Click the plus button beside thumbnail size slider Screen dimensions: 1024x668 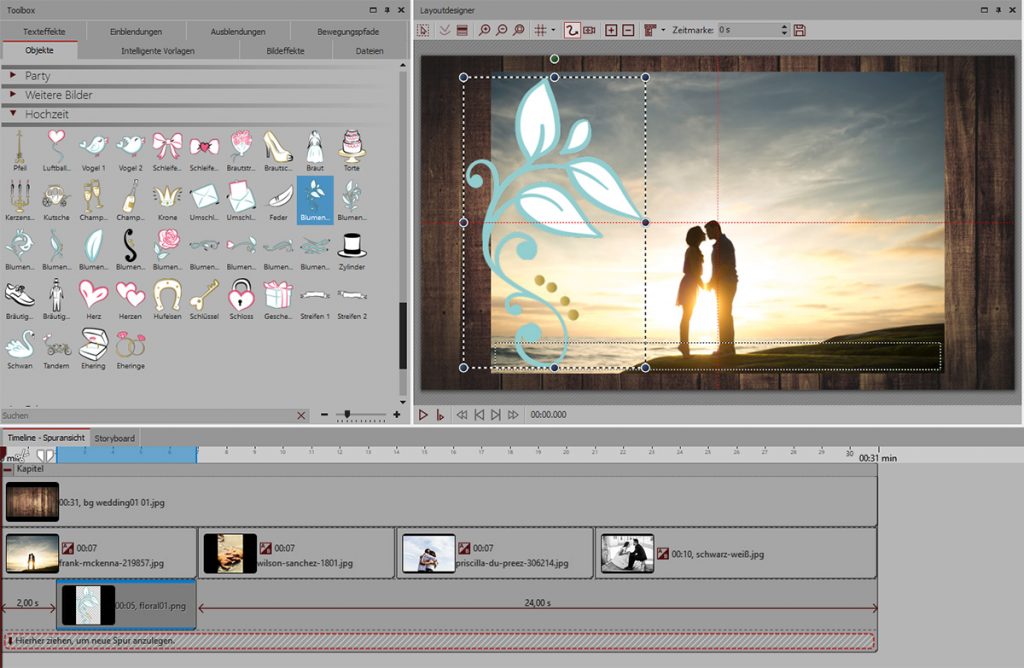(x=396, y=414)
